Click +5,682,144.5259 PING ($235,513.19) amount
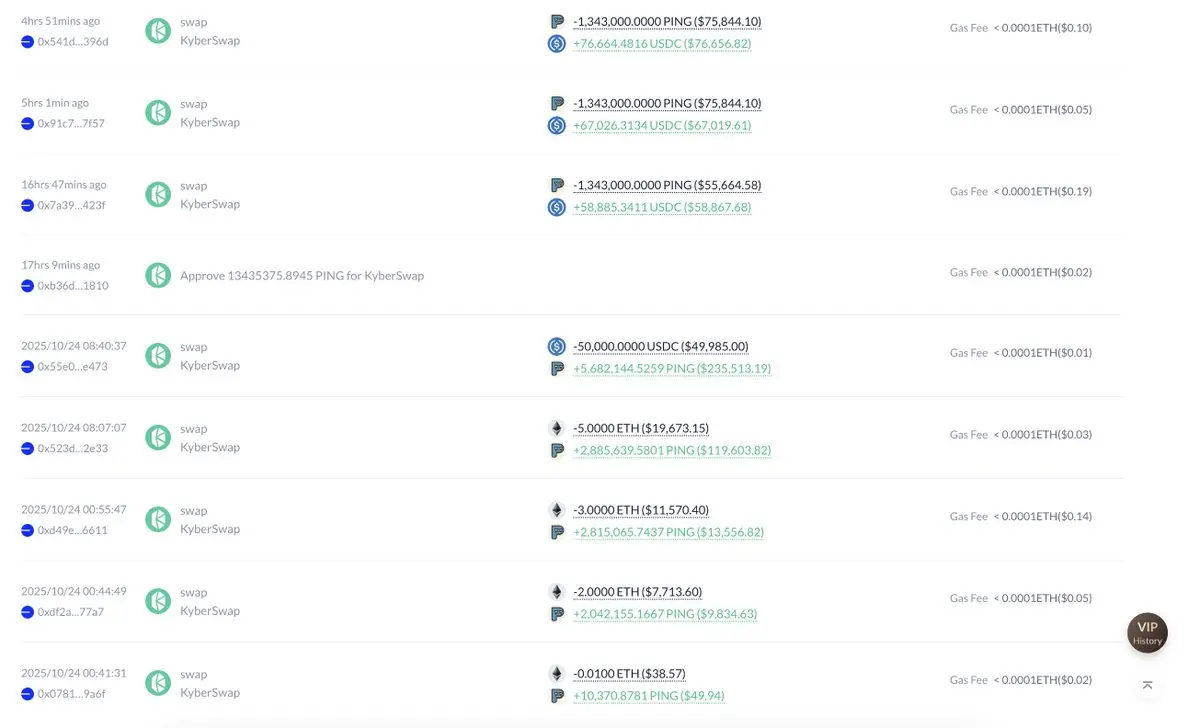1200x728 pixels. click(x=672, y=368)
